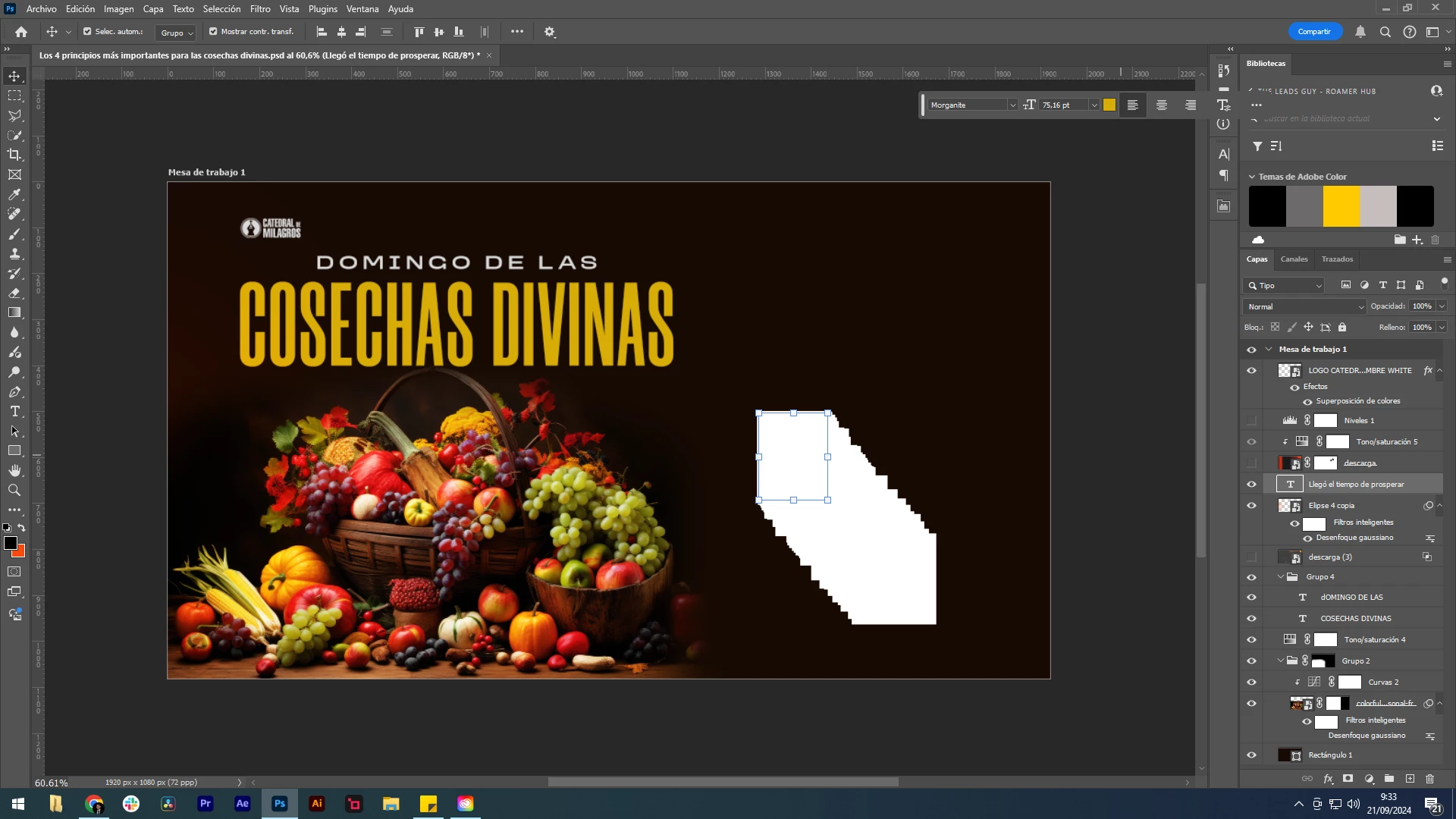1456x819 pixels.
Task: Toggle Mostrar contr. transf. checkbox
Action: (213, 32)
